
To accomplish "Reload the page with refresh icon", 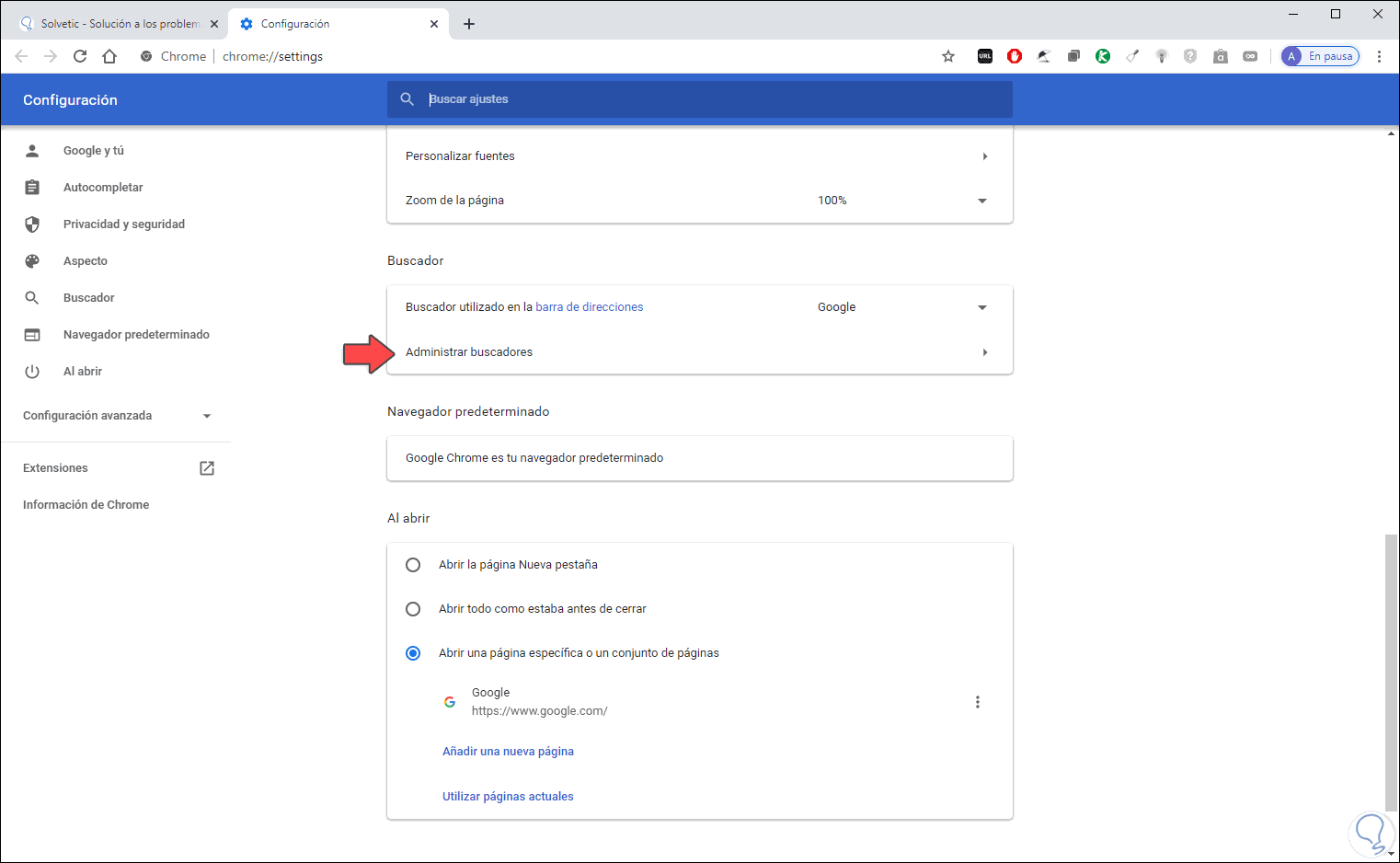I will (80, 56).
